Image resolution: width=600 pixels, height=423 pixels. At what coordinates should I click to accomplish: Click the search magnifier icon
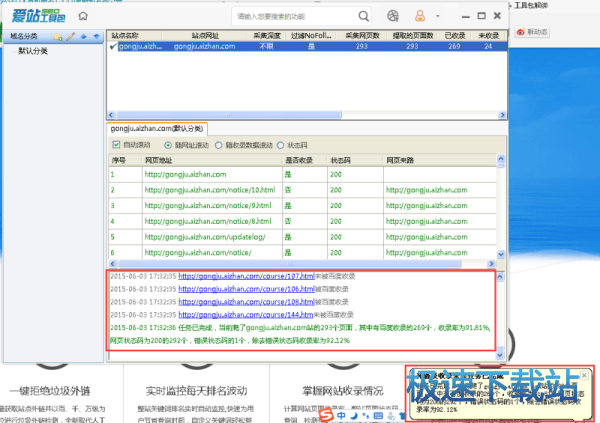pos(364,16)
